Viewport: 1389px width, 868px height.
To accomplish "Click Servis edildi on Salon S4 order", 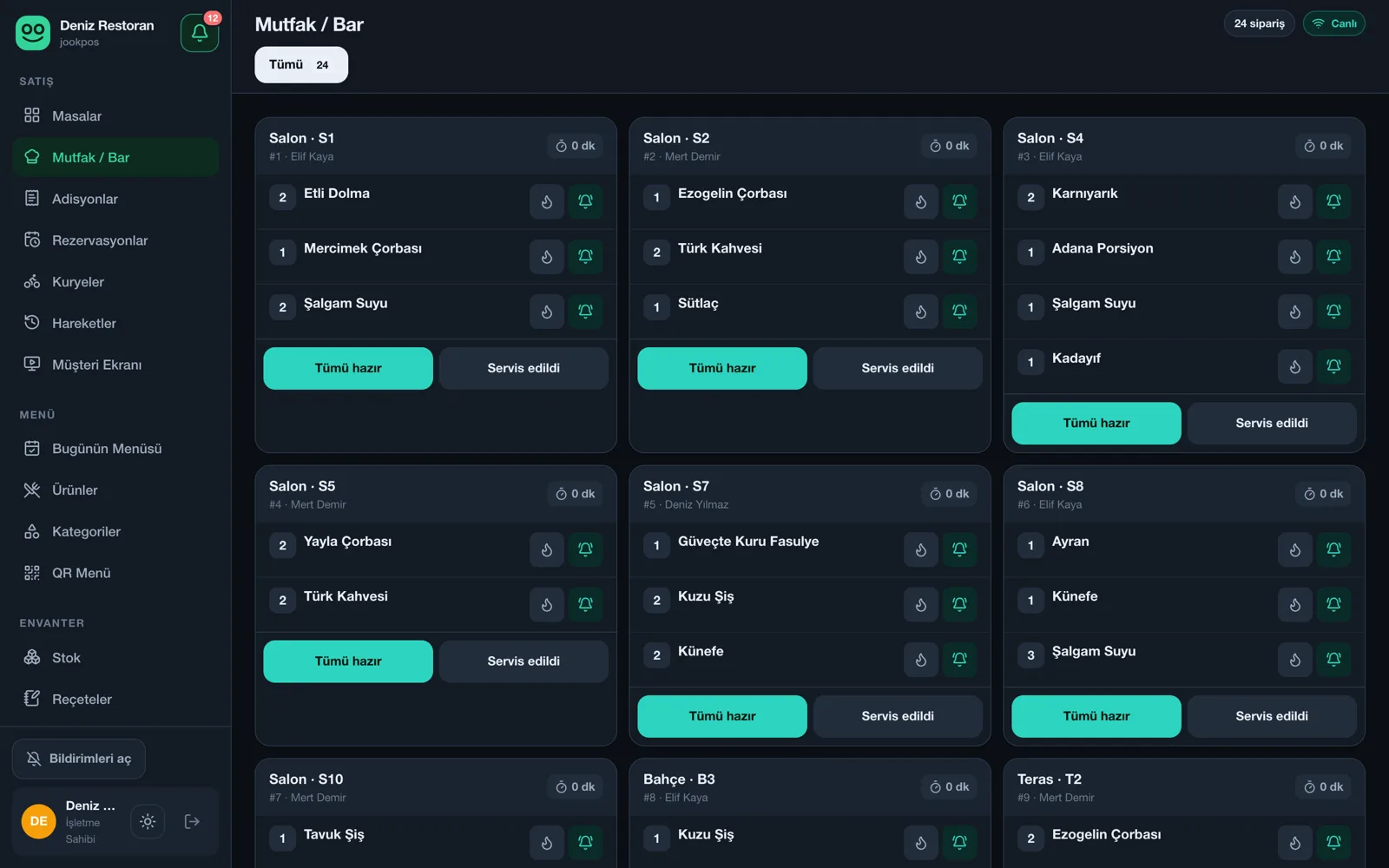I will click(1272, 423).
